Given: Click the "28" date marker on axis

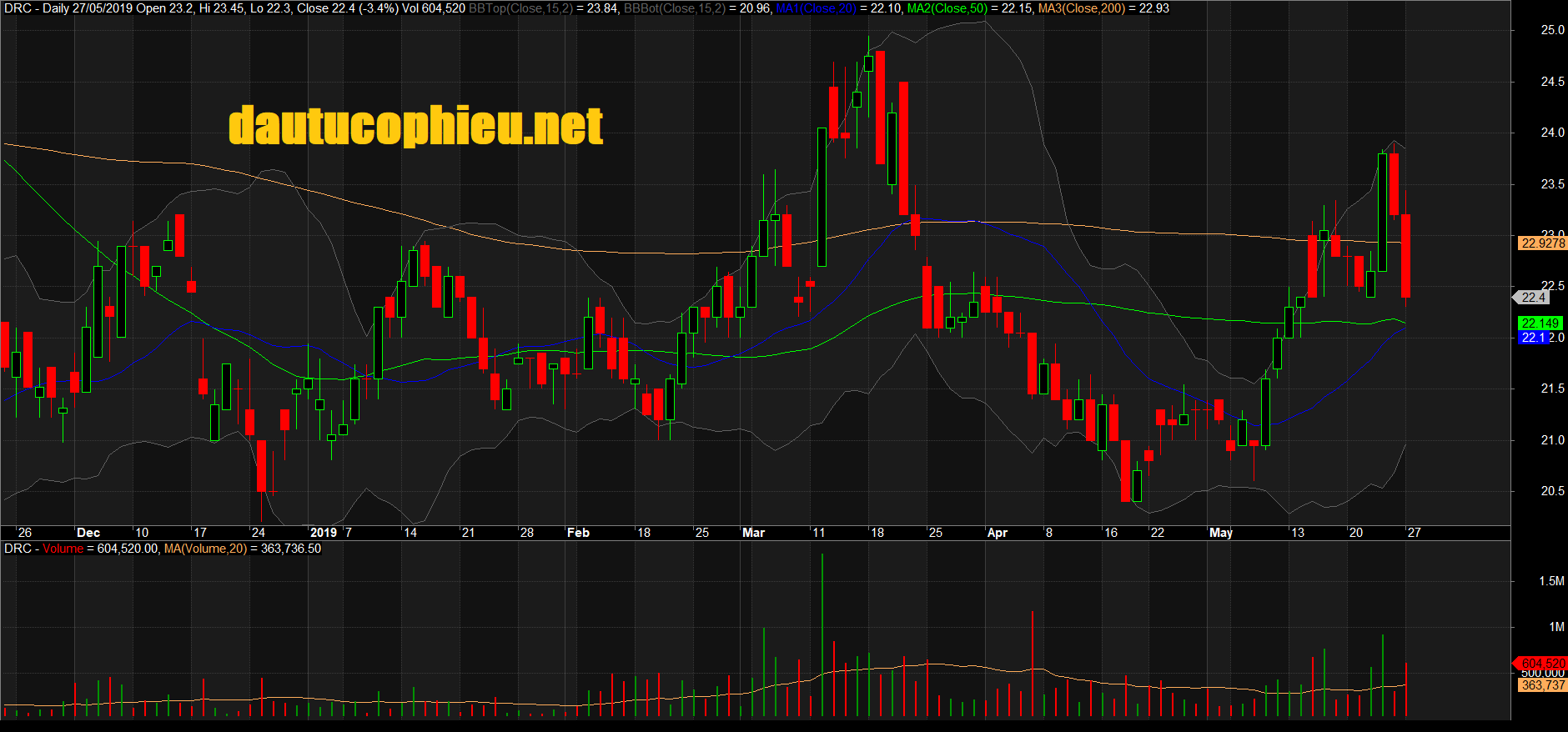Looking at the screenshot, I should (x=527, y=533).
